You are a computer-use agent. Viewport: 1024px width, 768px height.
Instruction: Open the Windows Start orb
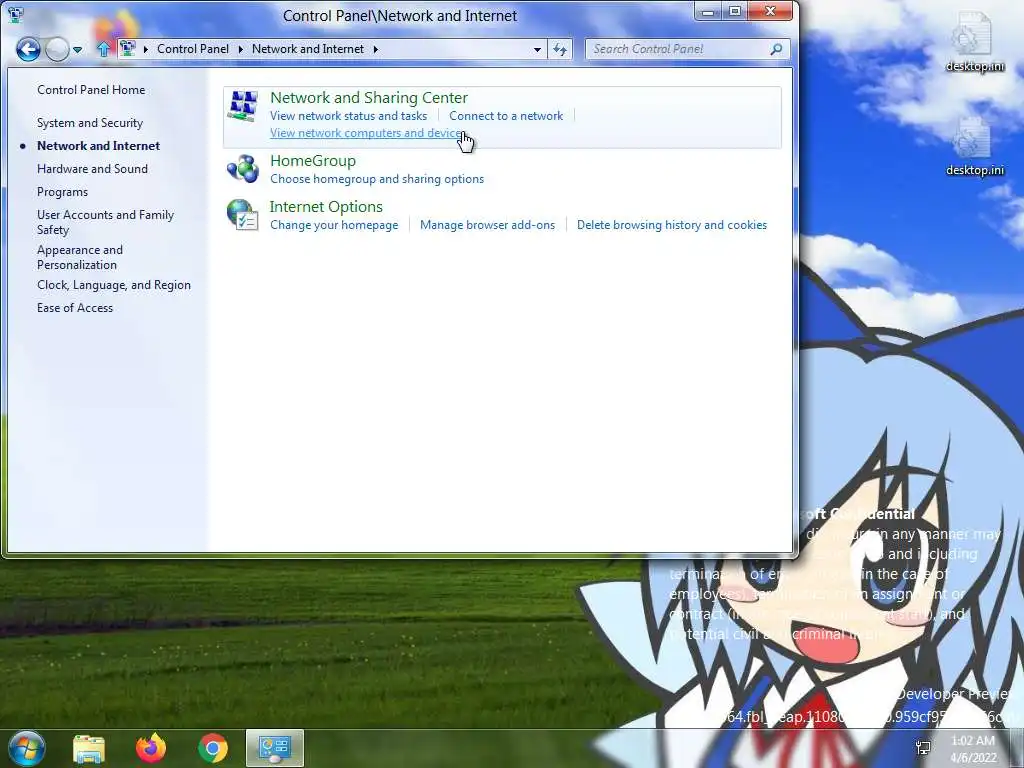26,748
